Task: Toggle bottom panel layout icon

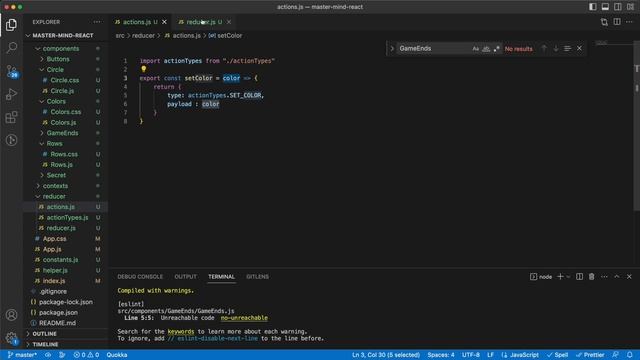Action: (x=605, y=7)
